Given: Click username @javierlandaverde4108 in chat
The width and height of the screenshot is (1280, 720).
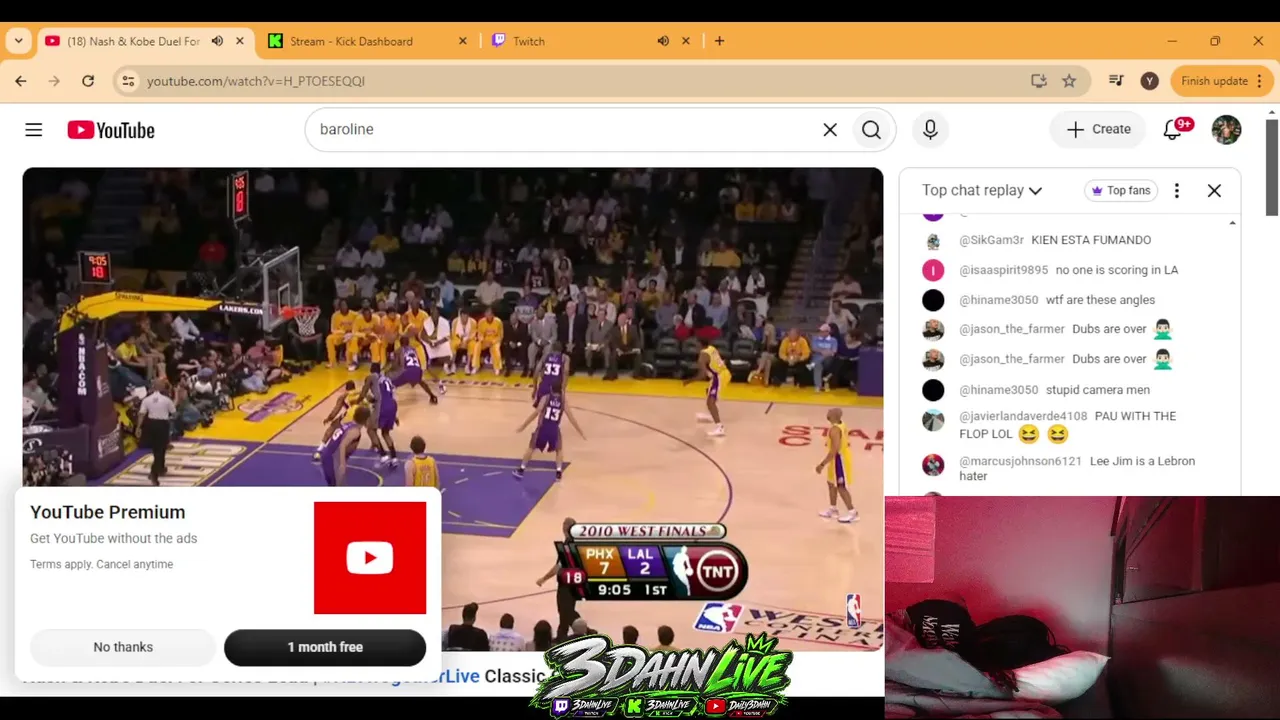Looking at the screenshot, I should tap(1023, 416).
